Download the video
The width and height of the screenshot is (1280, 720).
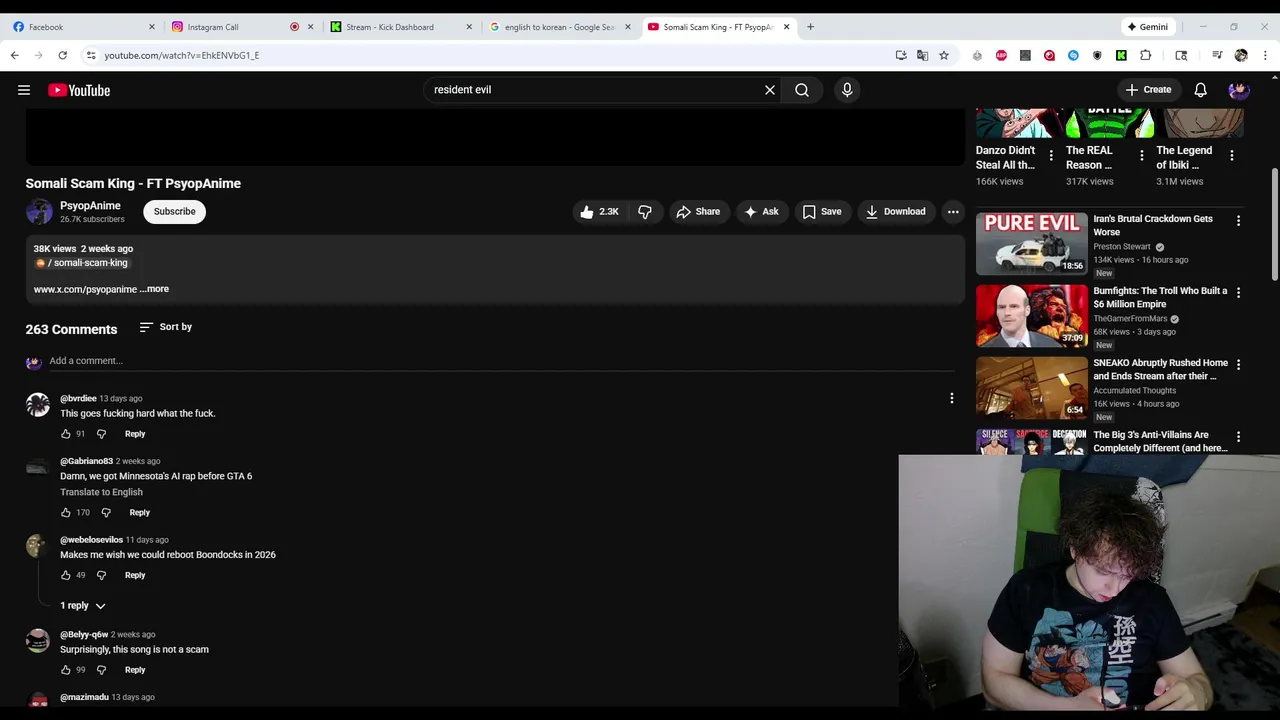[896, 212]
